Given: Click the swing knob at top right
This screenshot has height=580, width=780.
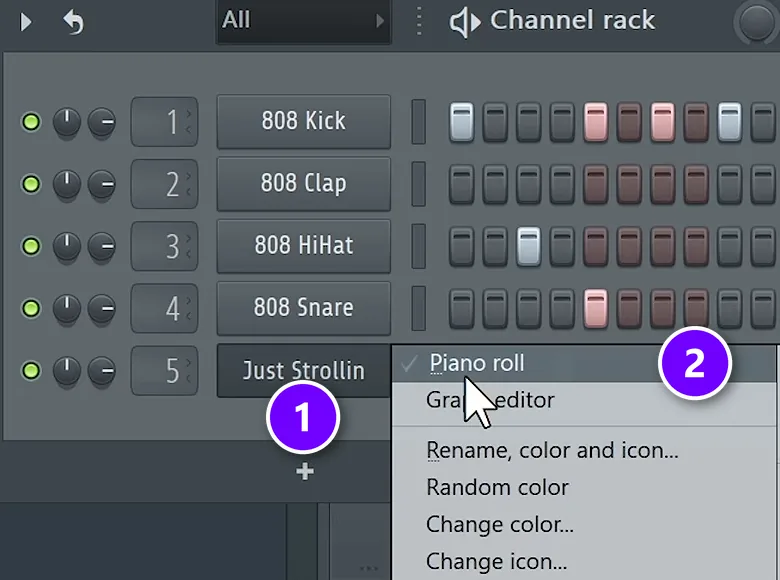Looking at the screenshot, I should pyautogui.click(x=756, y=21).
